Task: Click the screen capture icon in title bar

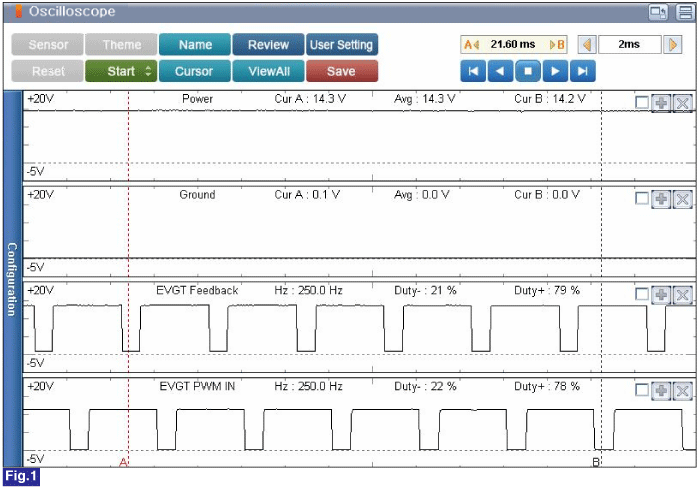Action: point(658,12)
